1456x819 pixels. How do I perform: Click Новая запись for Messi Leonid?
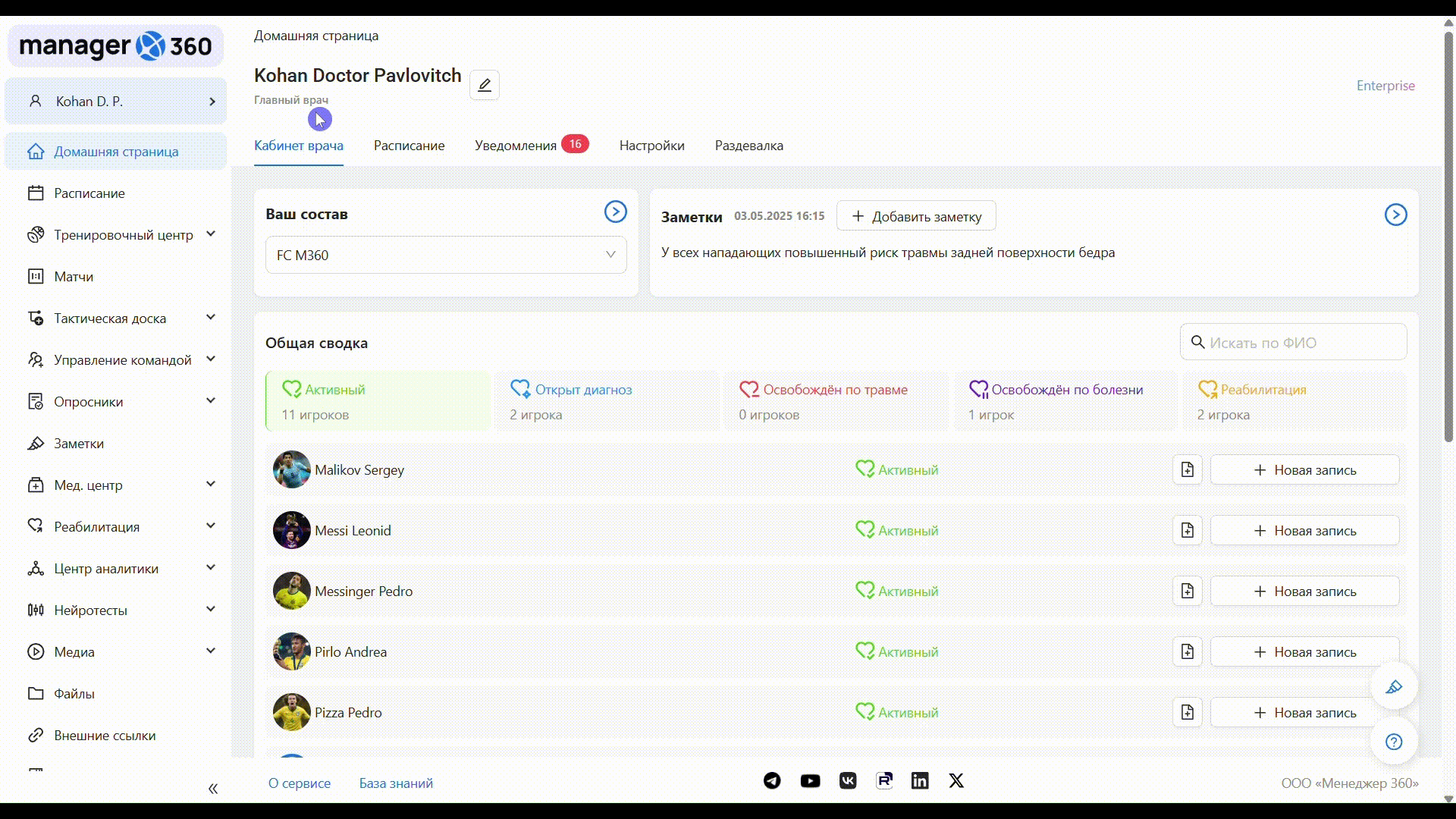point(1304,531)
